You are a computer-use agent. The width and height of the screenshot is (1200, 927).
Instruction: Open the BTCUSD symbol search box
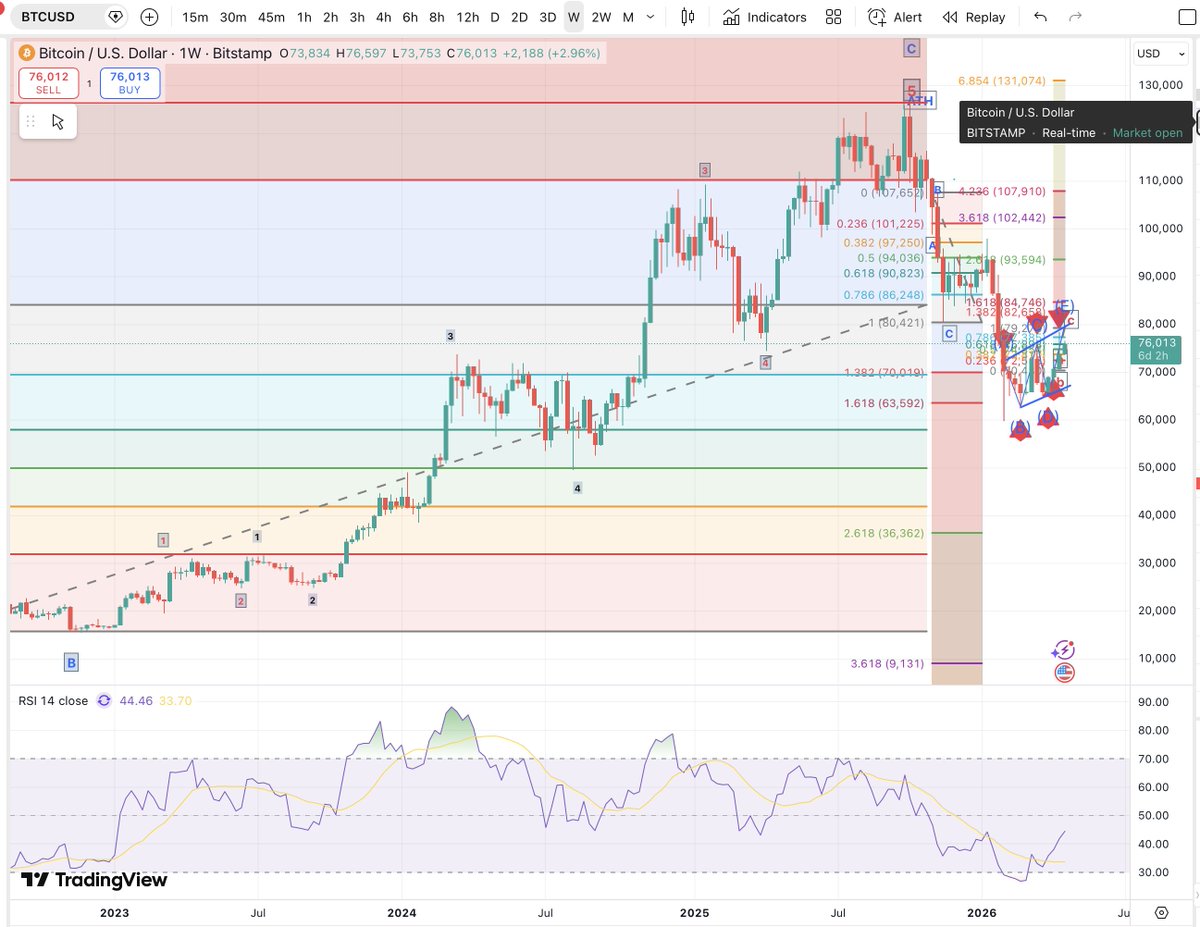point(60,17)
